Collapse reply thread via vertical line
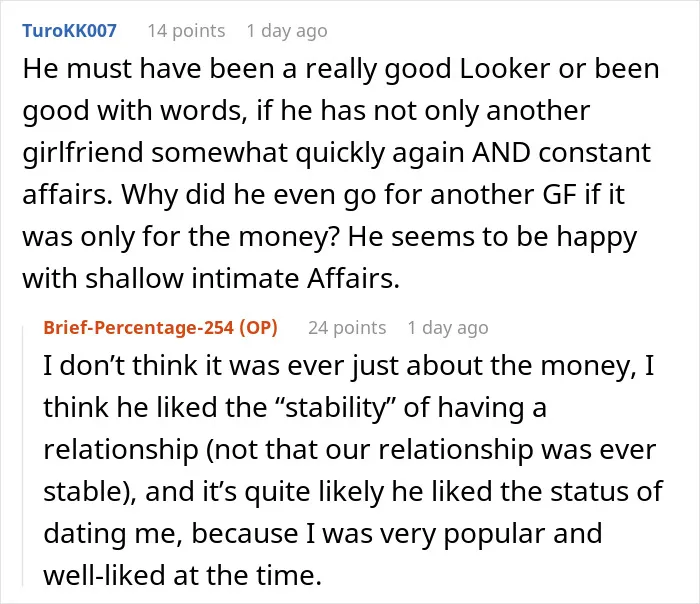The height and width of the screenshot is (604, 700). tap(23, 455)
